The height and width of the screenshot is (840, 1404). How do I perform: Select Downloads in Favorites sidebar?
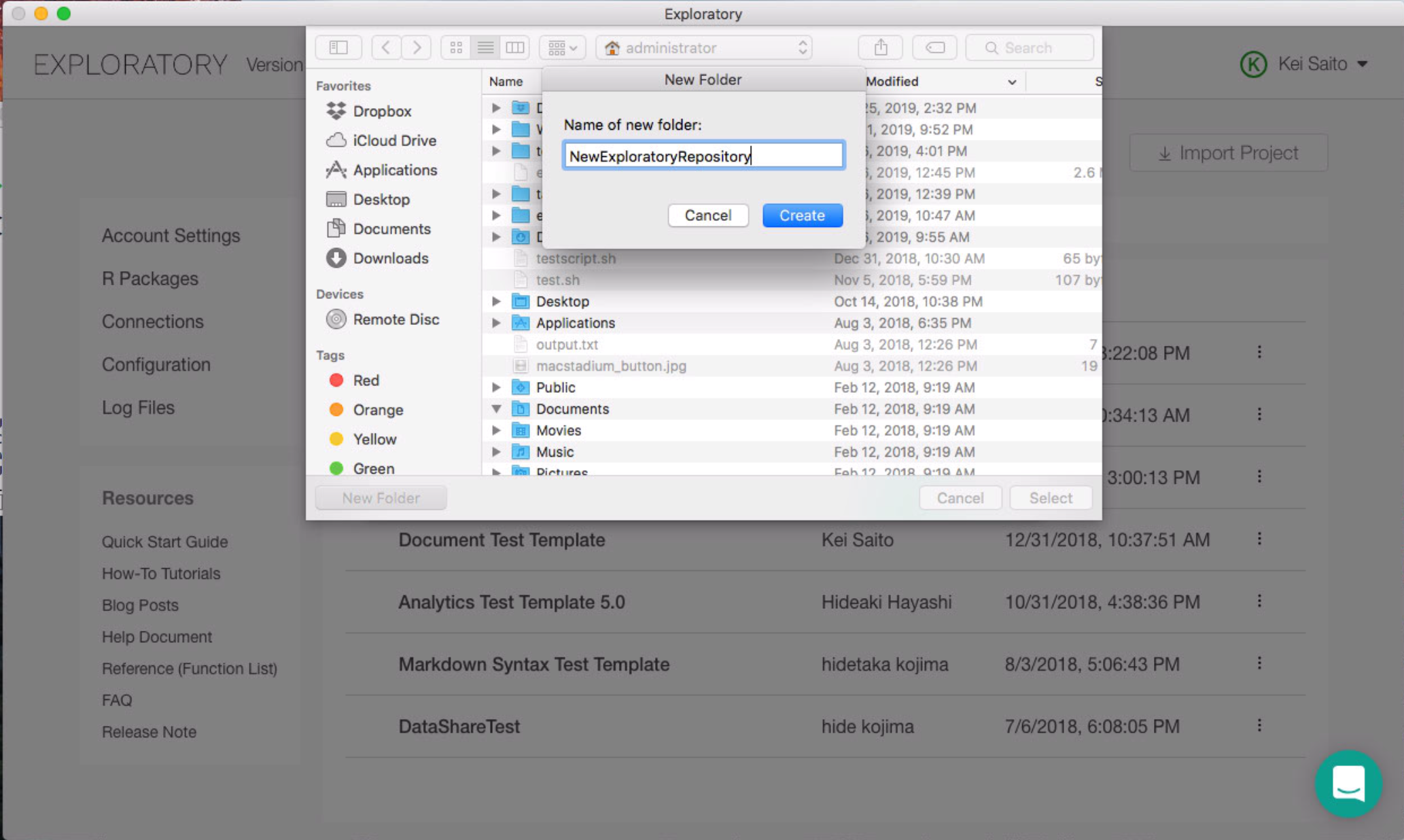click(x=377, y=258)
